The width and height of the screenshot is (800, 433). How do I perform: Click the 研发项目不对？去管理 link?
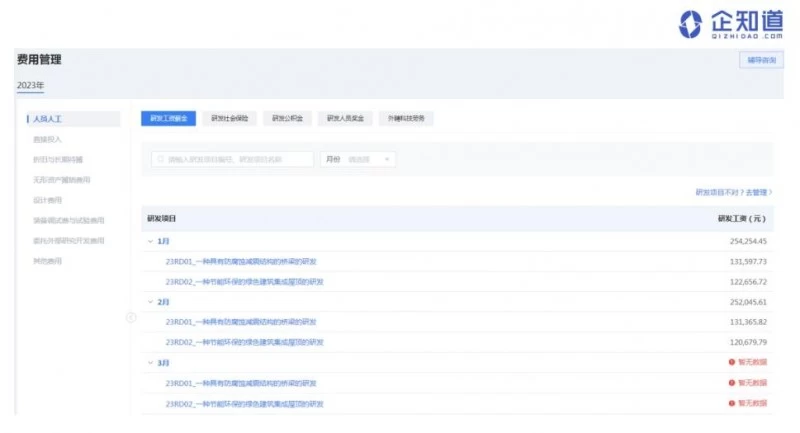tap(733, 192)
